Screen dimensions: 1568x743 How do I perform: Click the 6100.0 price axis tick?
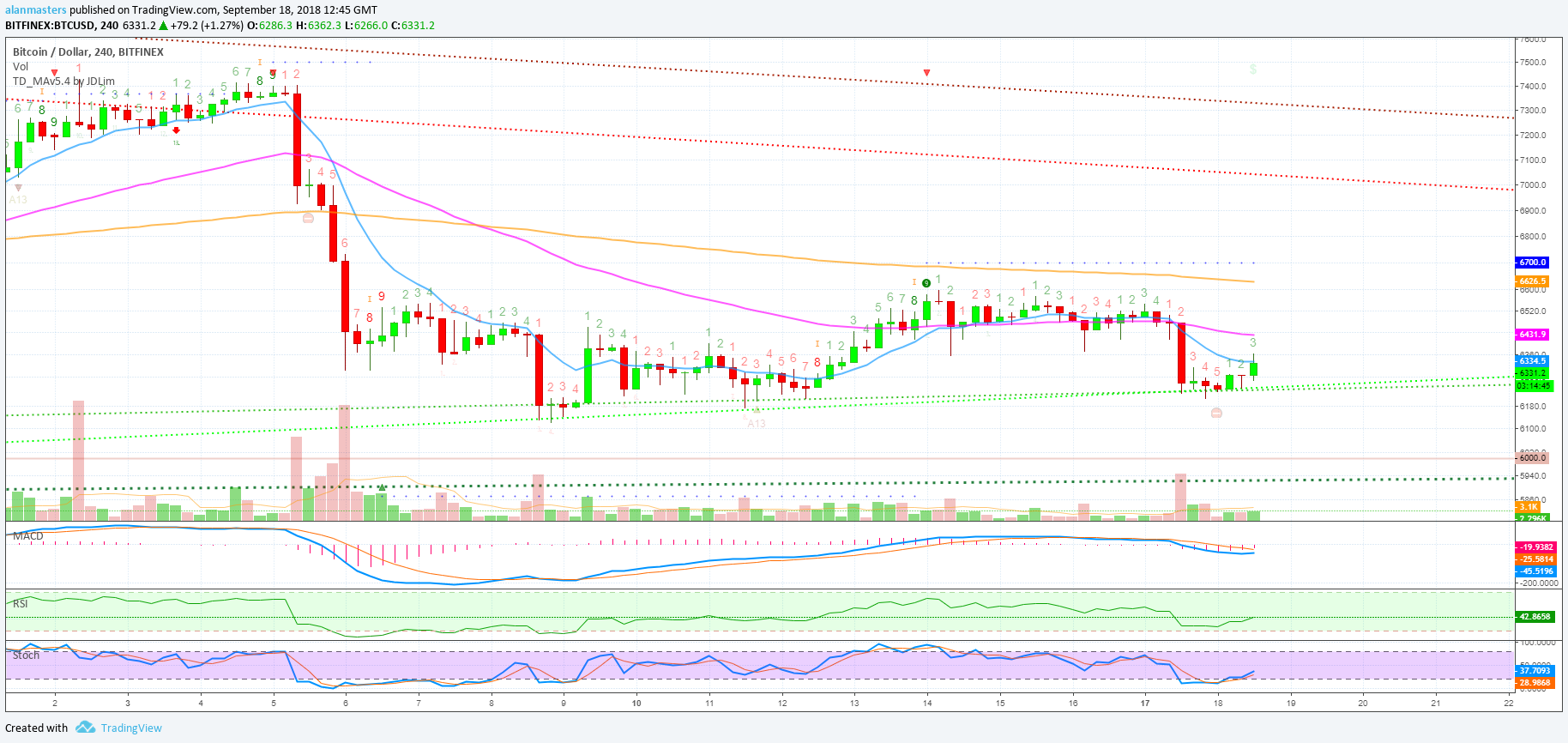coord(1533,428)
